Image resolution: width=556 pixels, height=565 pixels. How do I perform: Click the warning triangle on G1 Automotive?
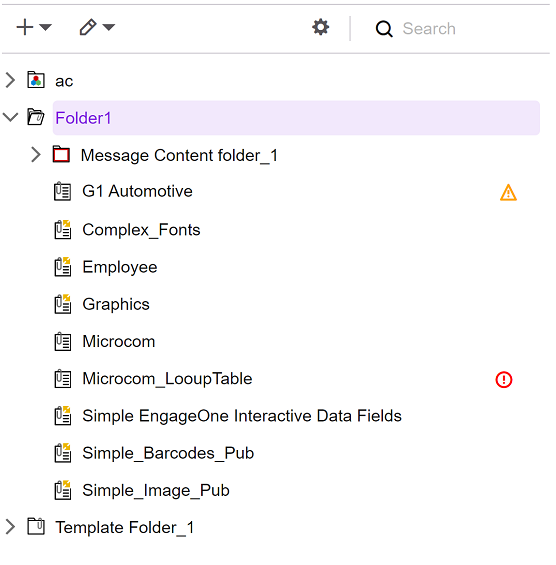tap(508, 192)
